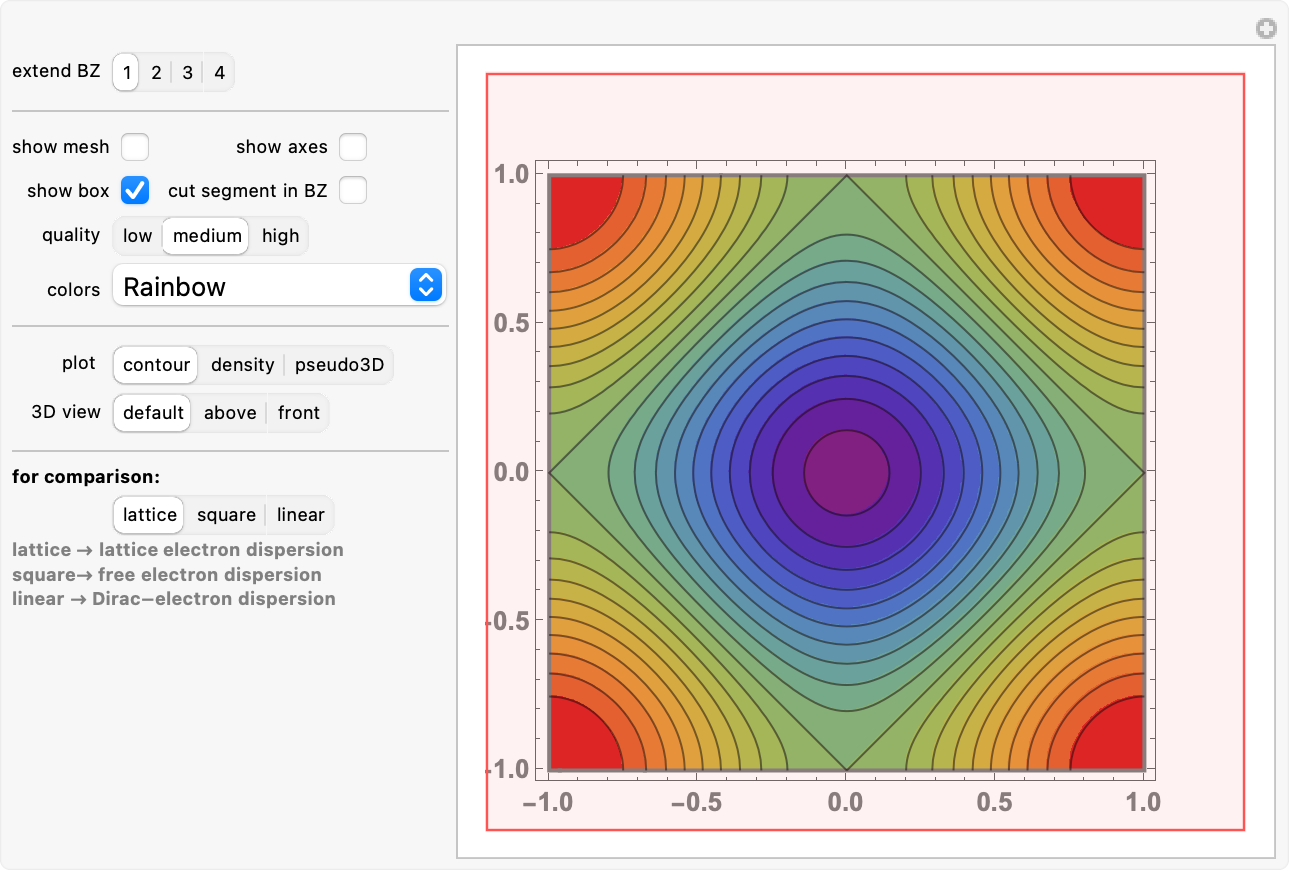Set extend BZ to 4
The image size is (1289, 872).
219,72
